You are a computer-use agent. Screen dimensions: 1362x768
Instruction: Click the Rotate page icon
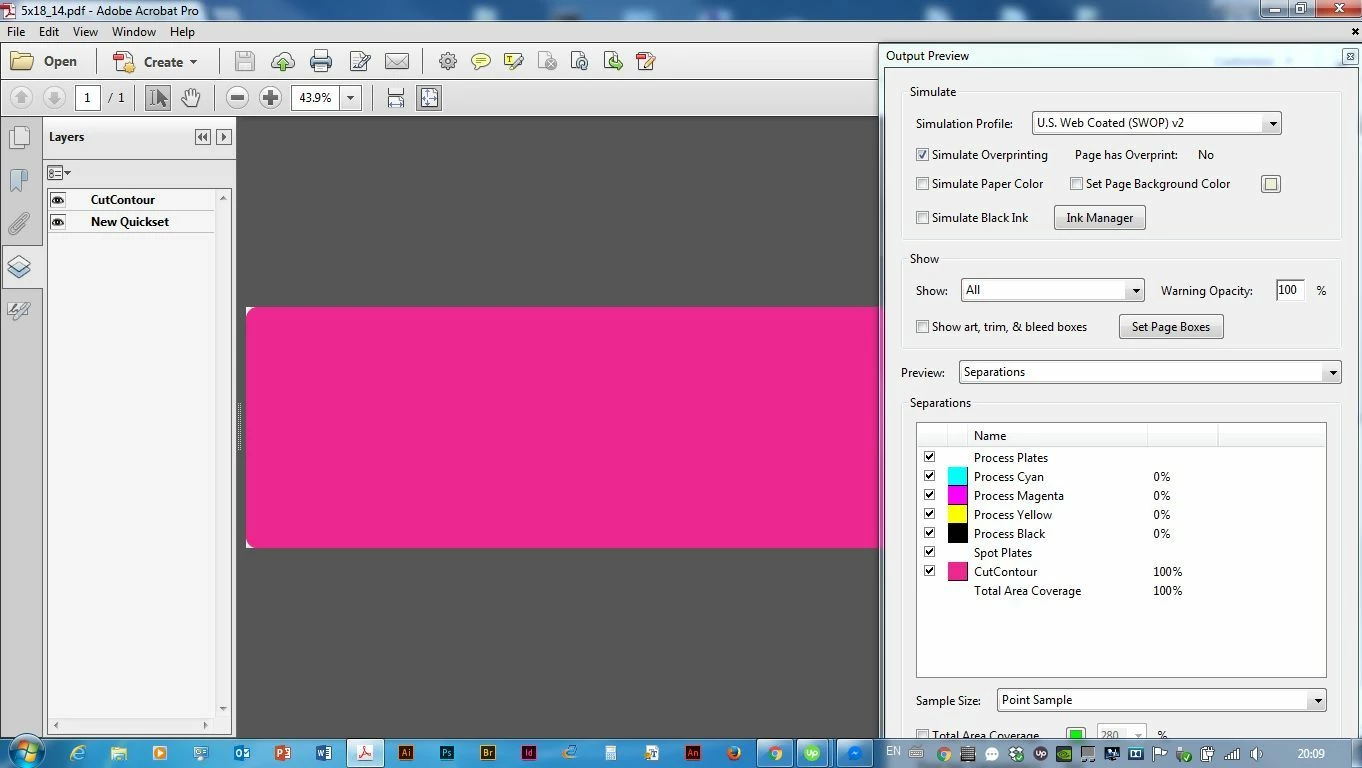pyautogui.click(x=580, y=62)
